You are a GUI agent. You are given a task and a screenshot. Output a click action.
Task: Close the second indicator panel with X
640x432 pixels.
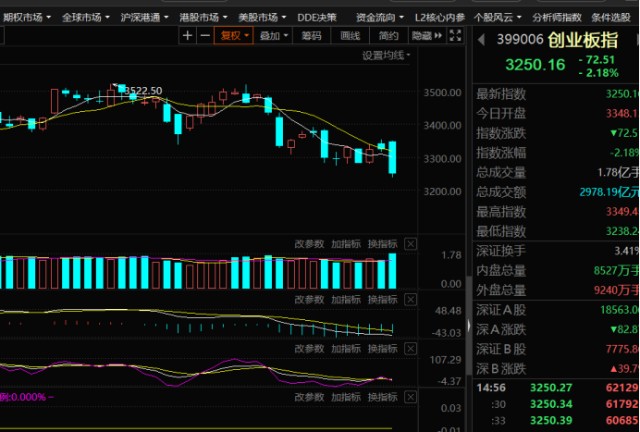click(x=411, y=298)
